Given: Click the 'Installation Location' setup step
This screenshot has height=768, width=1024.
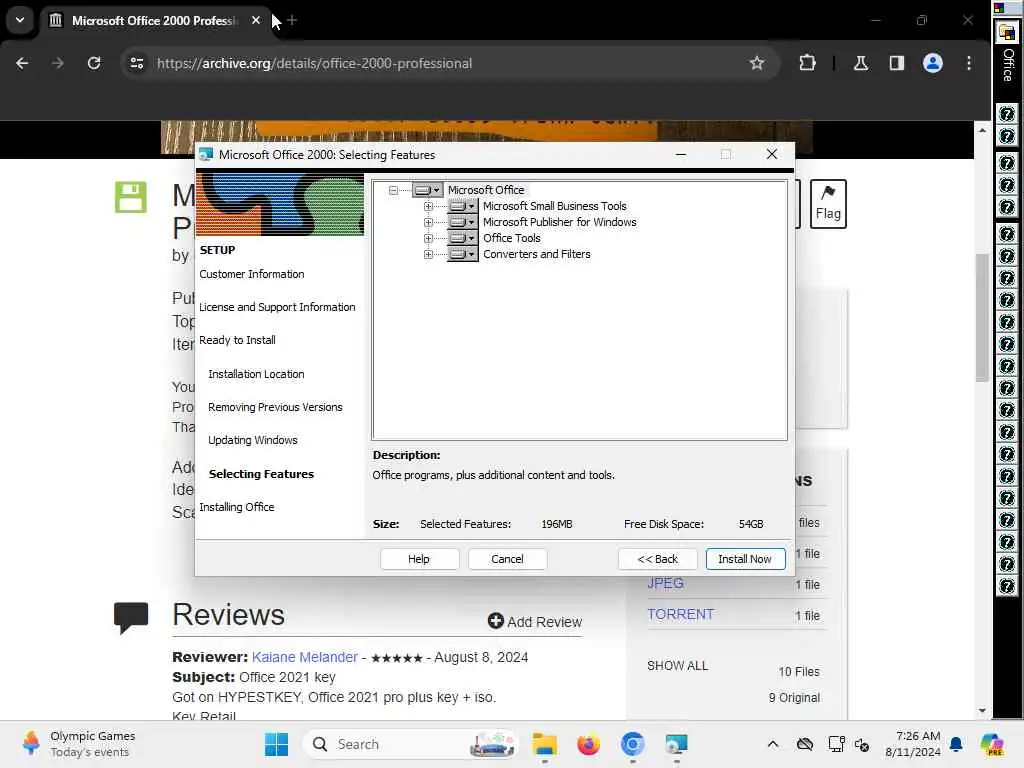Looking at the screenshot, I should [256, 374].
